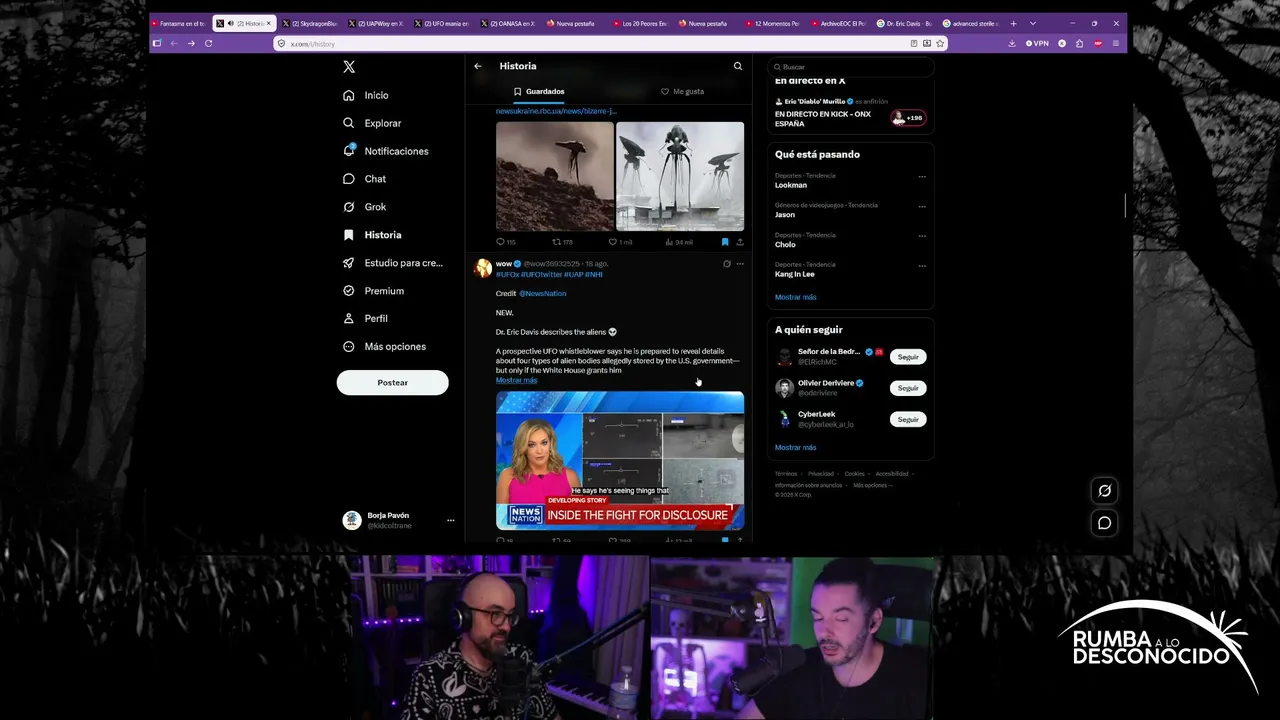The width and height of the screenshot is (1280, 720).
Task: Share the Martian tripods post
Action: [x=740, y=242]
